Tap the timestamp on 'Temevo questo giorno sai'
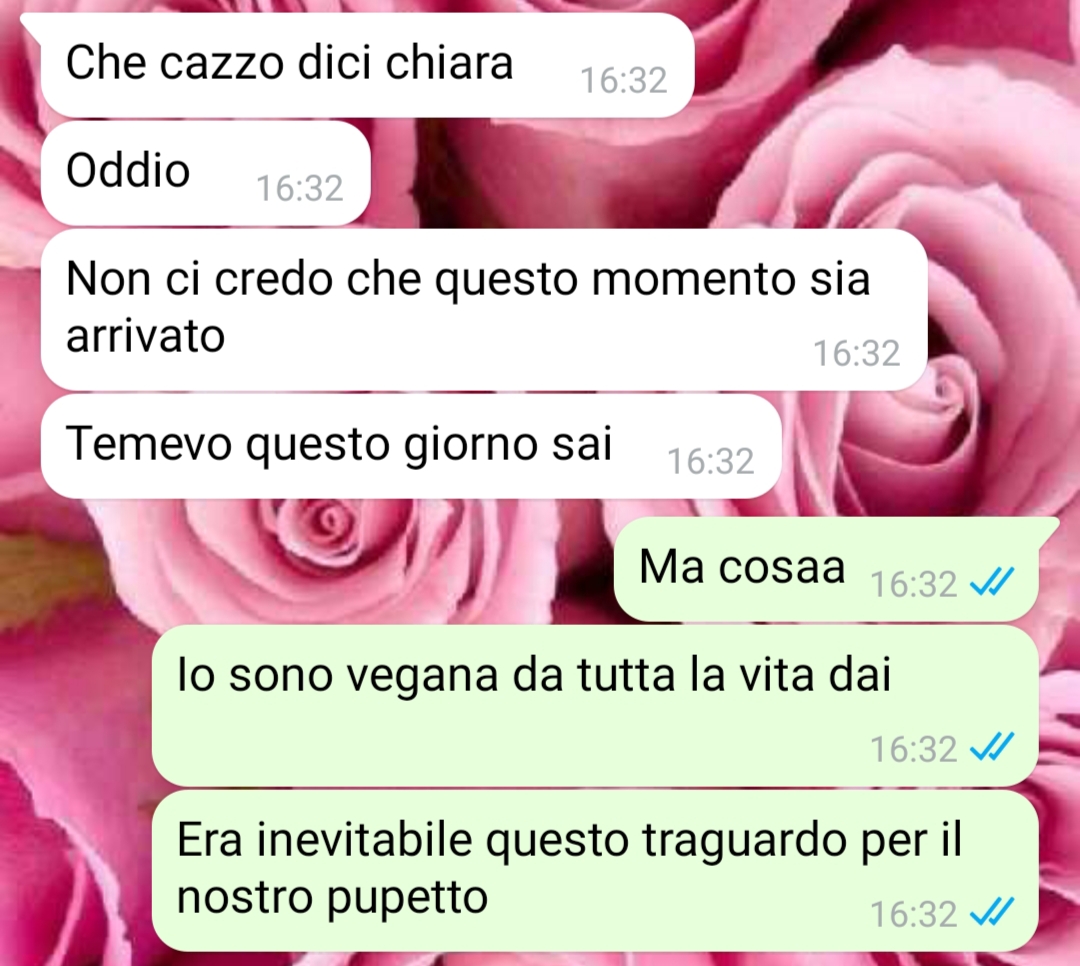The height and width of the screenshot is (966, 1080). click(x=711, y=462)
